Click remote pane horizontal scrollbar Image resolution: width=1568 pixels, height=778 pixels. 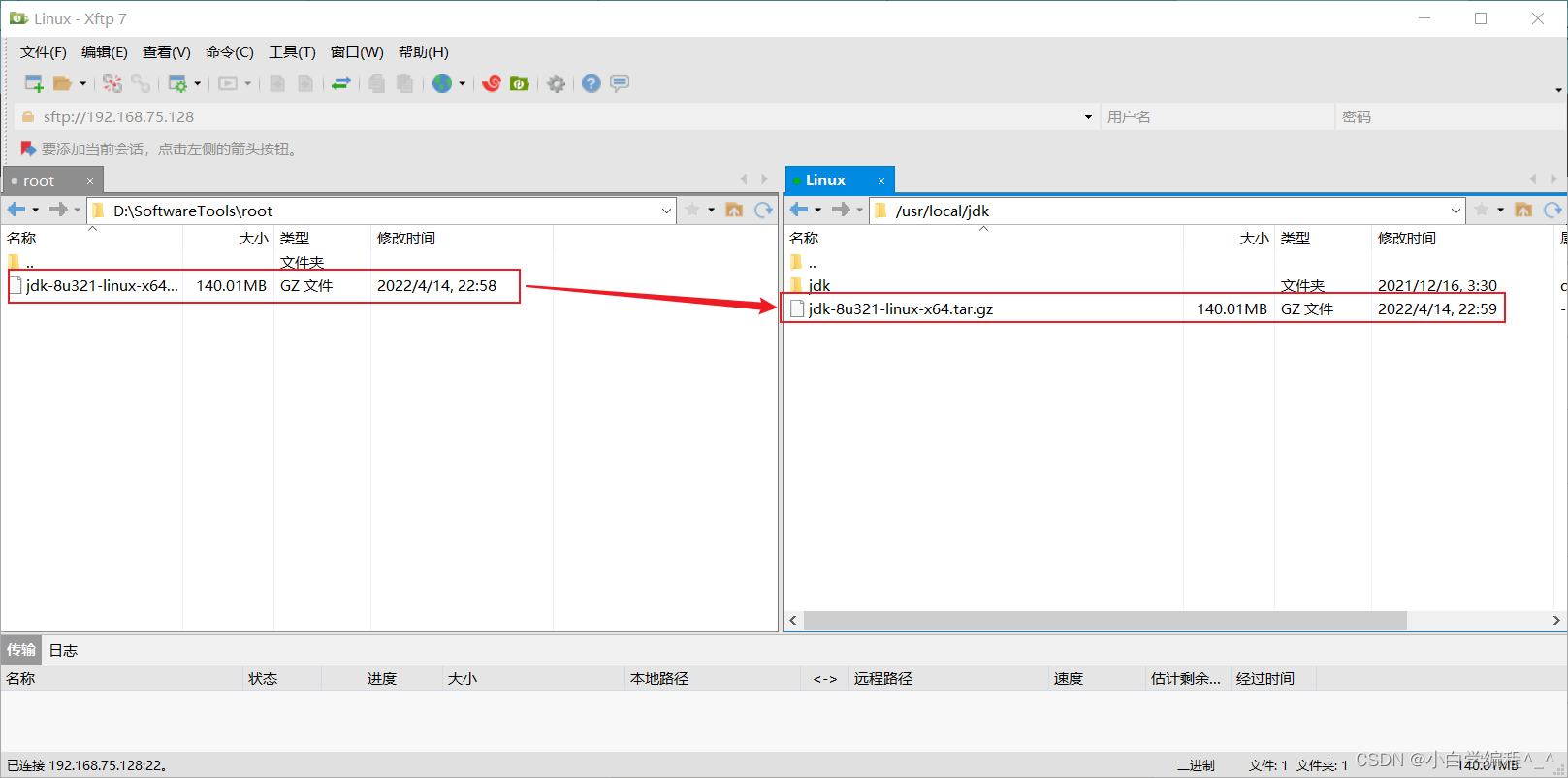[x=1104, y=620]
